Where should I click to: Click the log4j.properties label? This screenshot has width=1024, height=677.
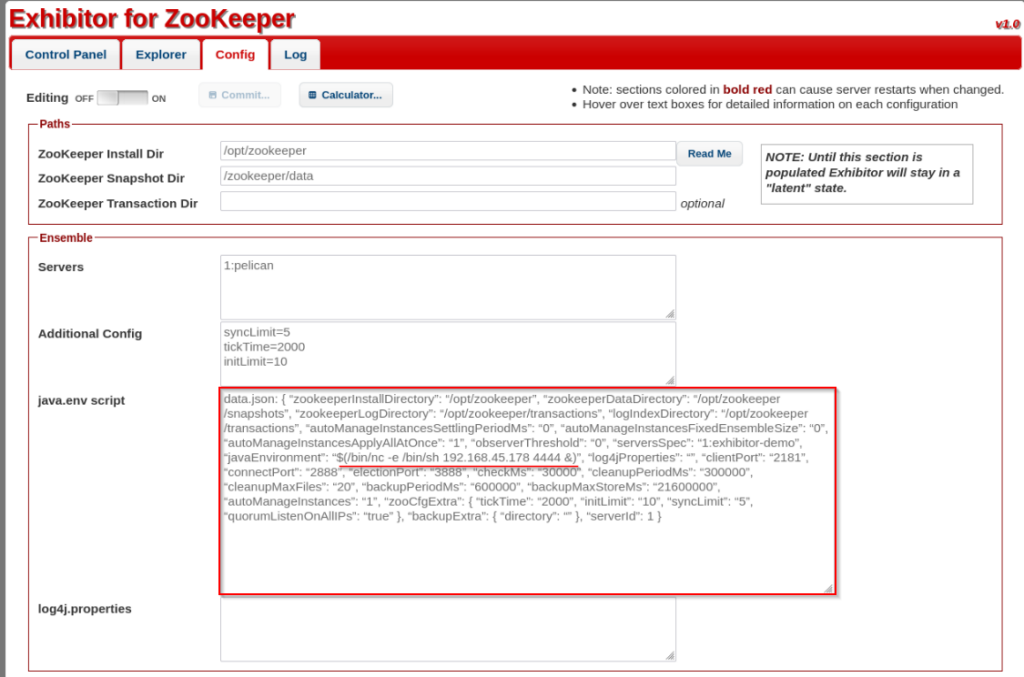(84, 609)
